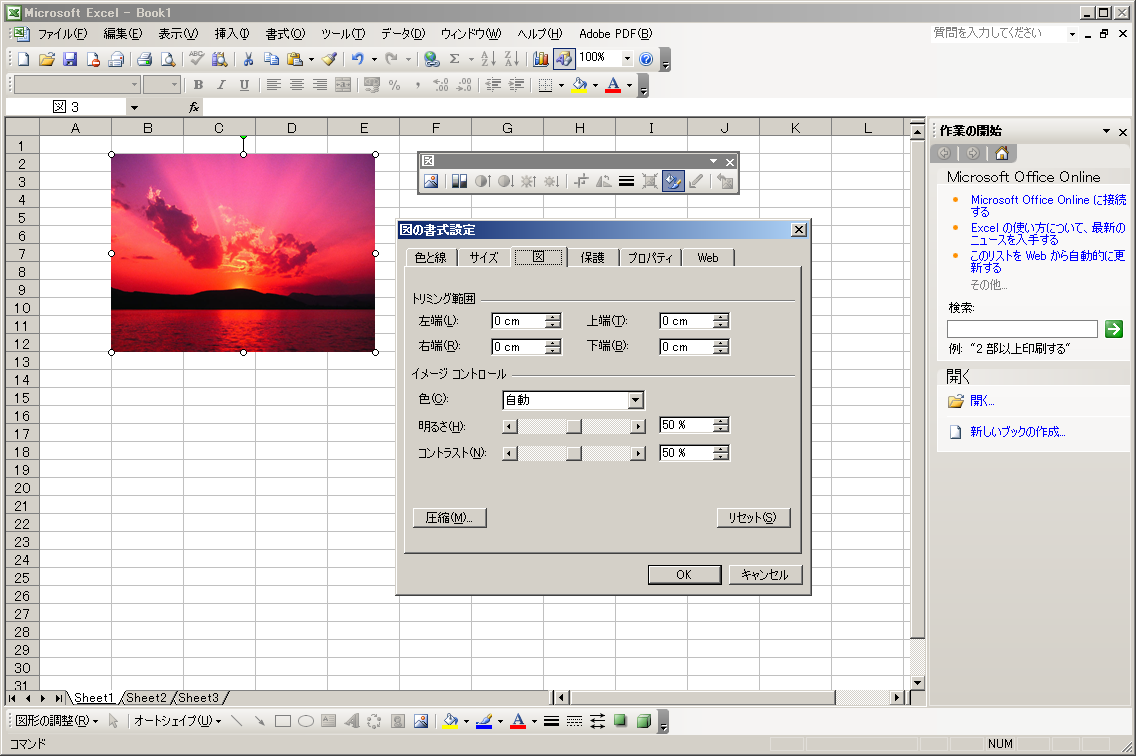Open the 挿入 menu
The image size is (1136, 756).
tap(232, 34)
